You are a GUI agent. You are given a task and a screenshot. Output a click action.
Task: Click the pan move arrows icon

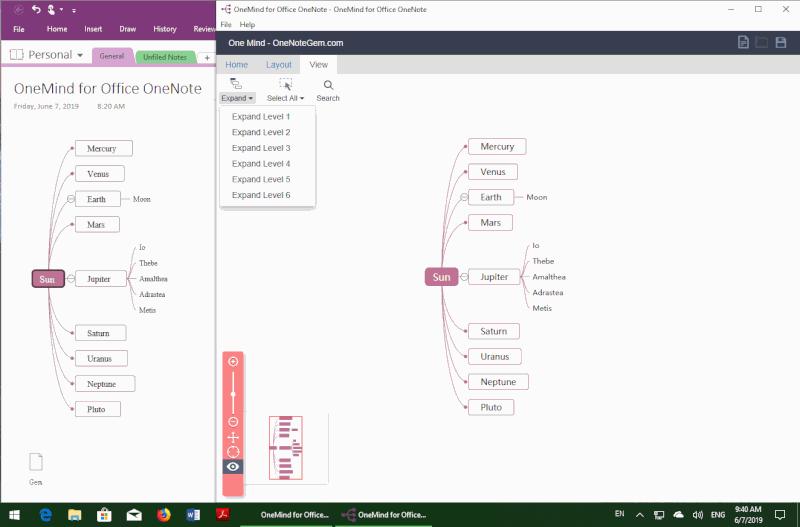tap(233, 437)
